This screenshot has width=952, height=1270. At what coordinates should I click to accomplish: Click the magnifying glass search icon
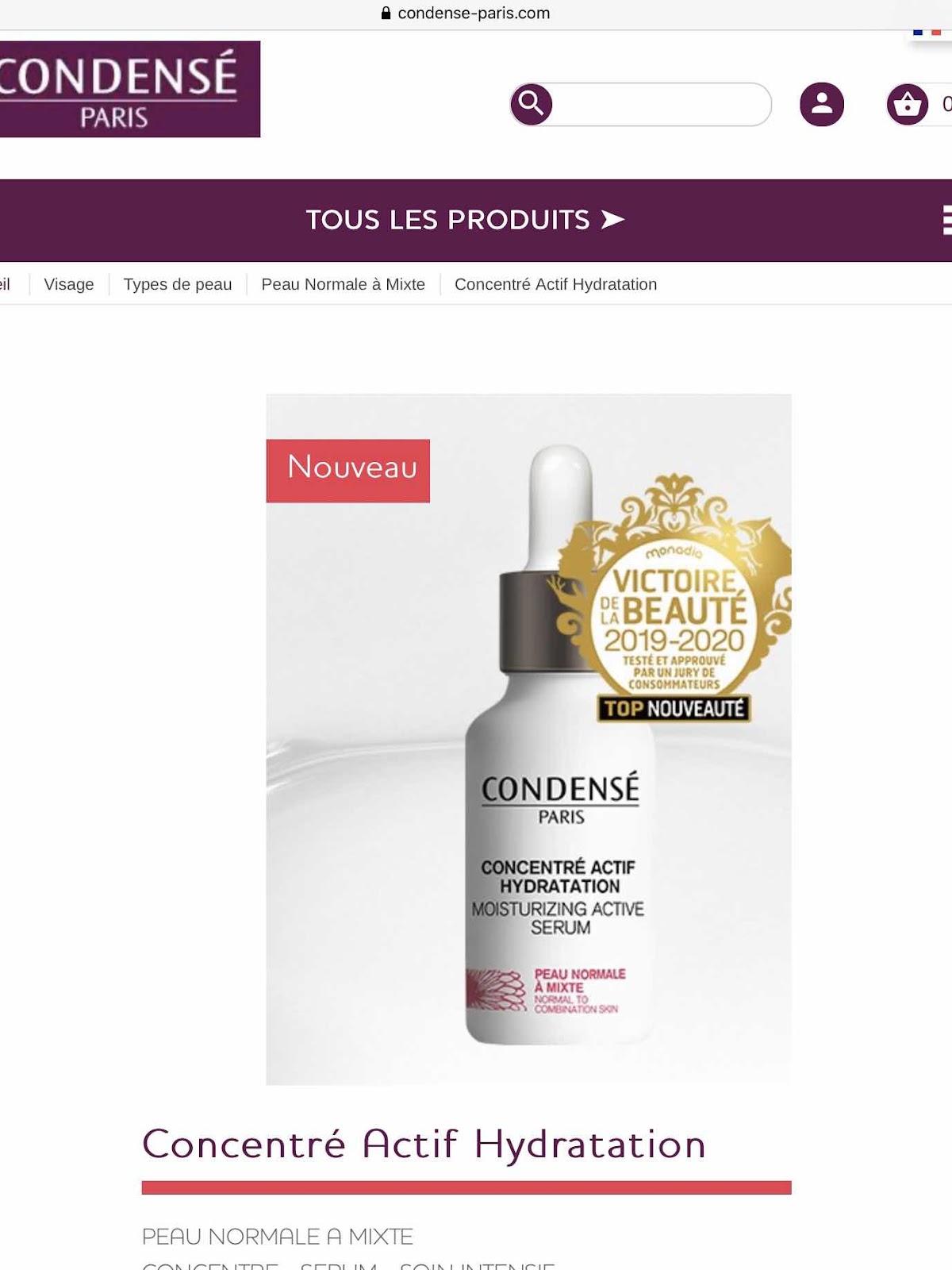(532, 104)
